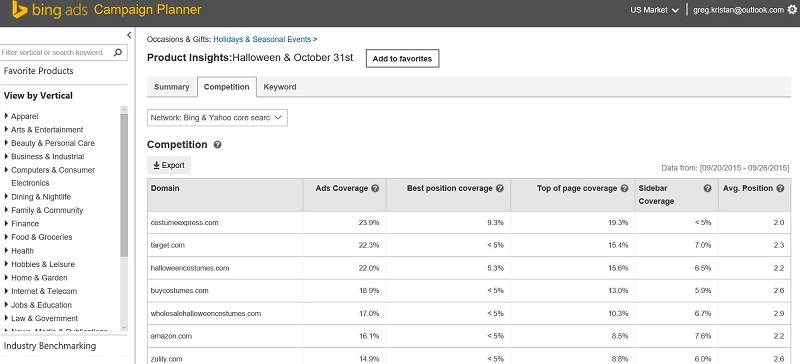The height and width of the screenshot is (364, 800).
Task: Switch to the Summary tab
Action: [171, 87]
